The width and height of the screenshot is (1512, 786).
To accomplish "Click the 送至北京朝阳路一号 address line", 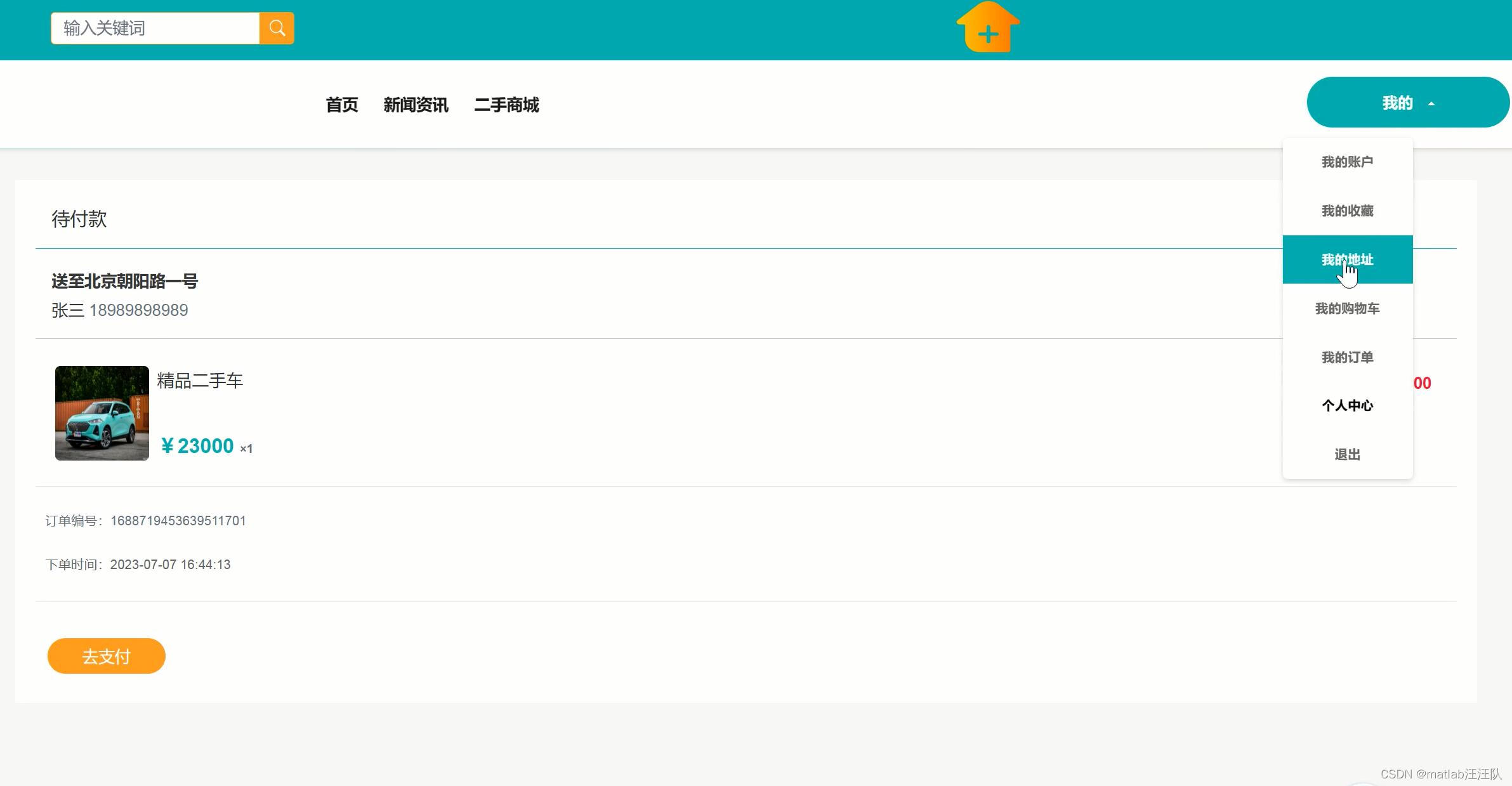I will tap(125, 281).
